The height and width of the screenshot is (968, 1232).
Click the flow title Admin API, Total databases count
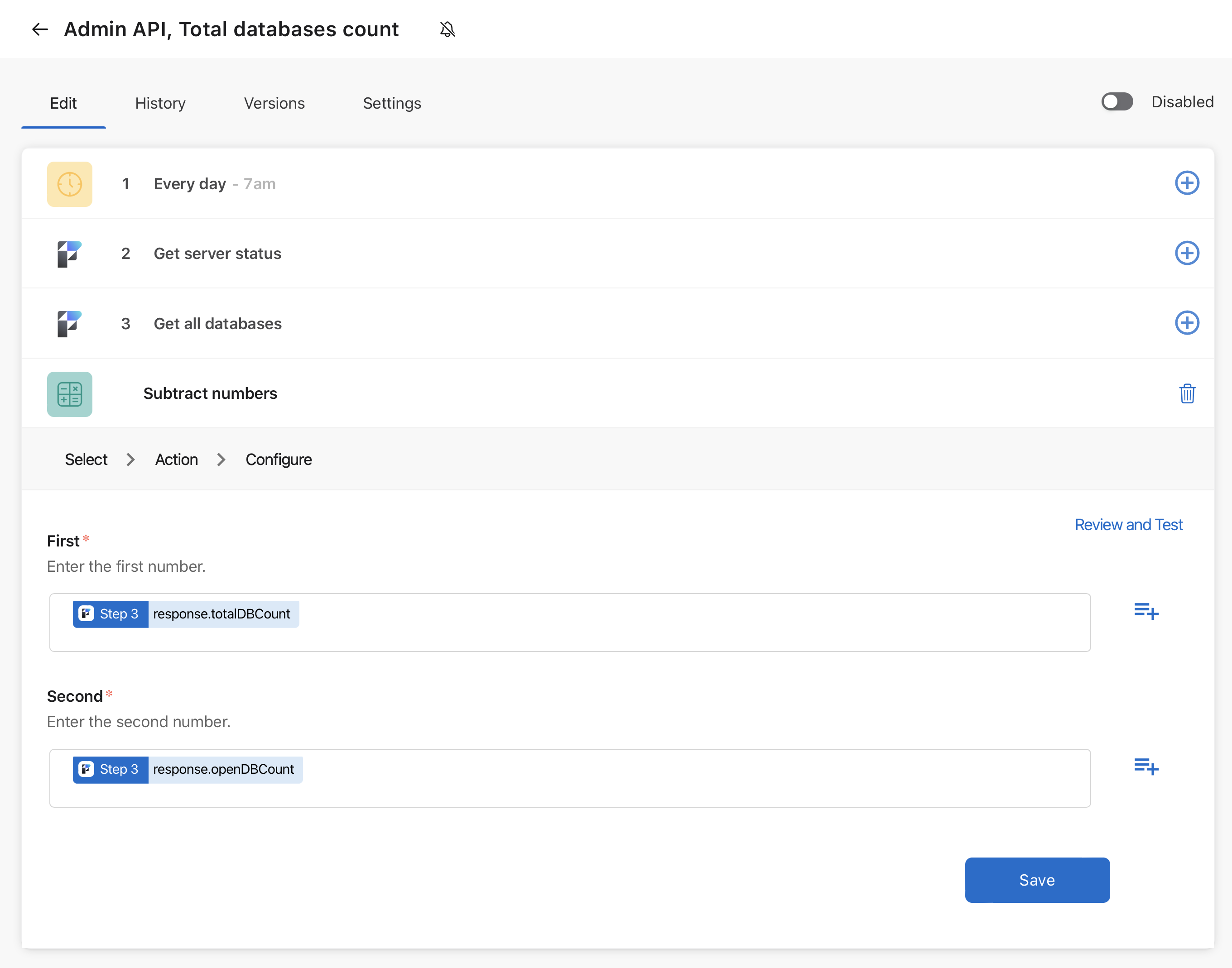[231, 29]
